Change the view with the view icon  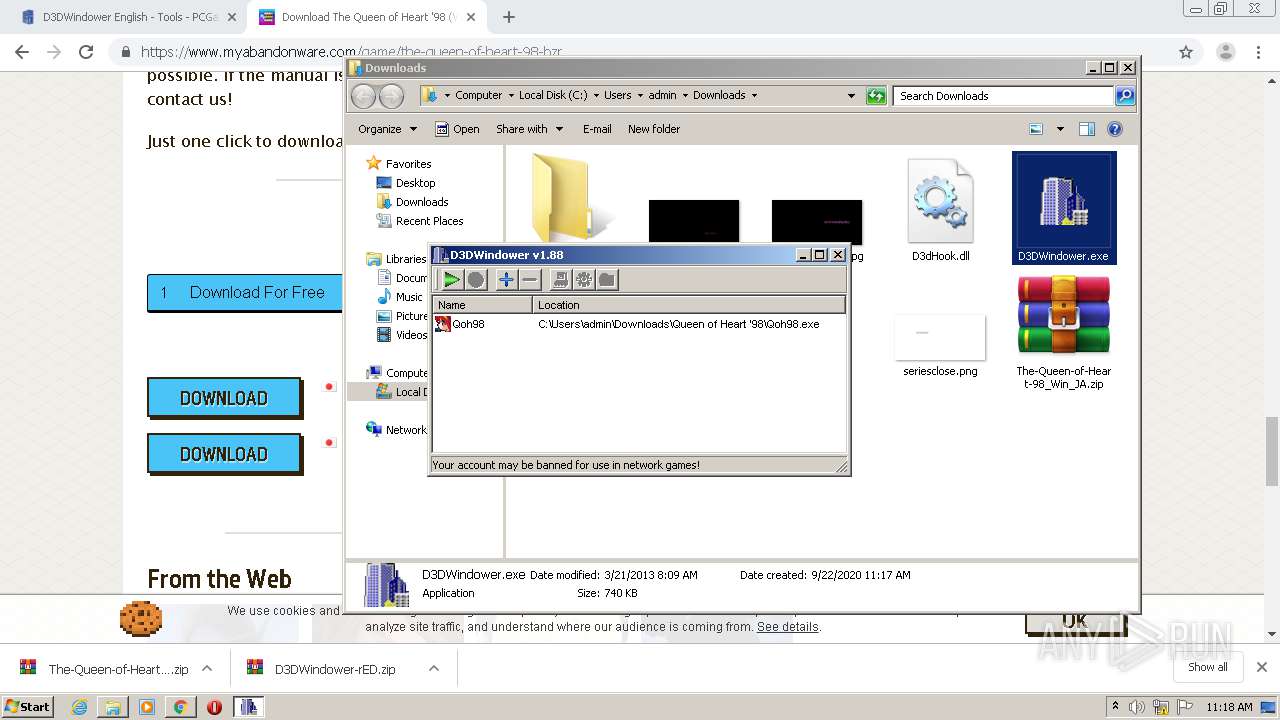coord(1036,129)
